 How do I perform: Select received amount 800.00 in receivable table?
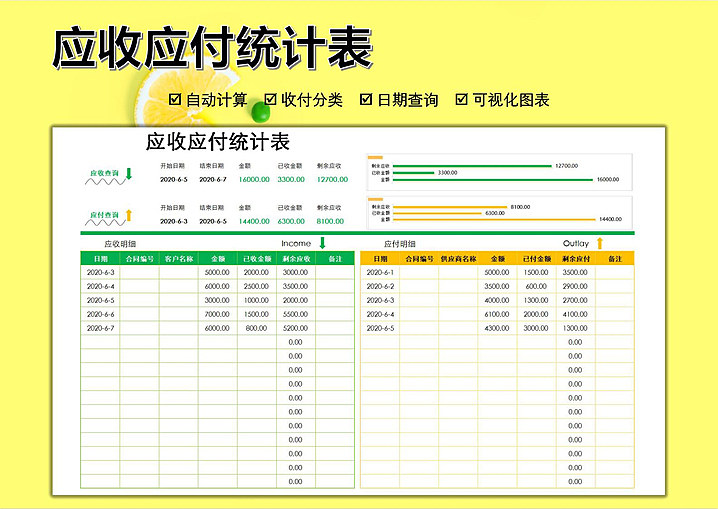[256, 328]
